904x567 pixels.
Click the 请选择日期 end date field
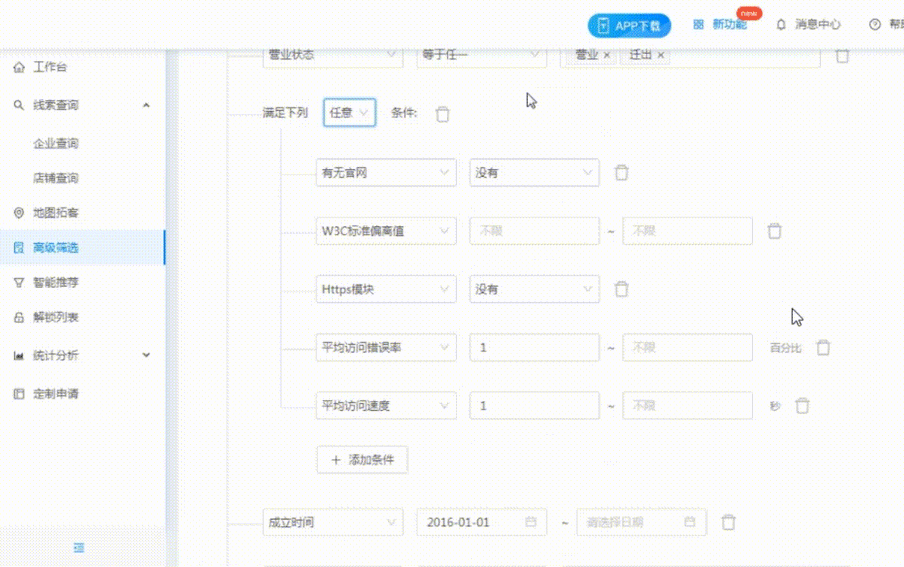(641, 522)
